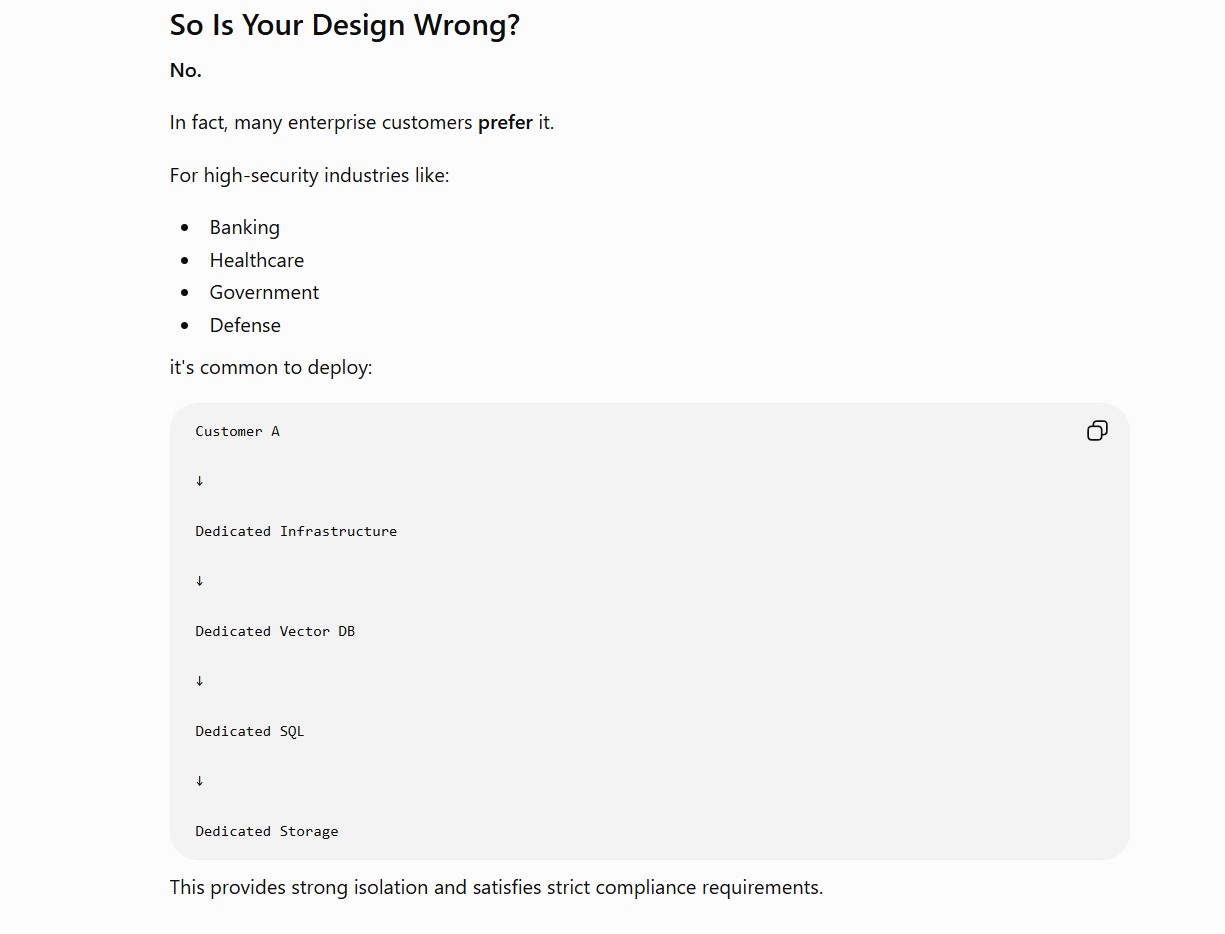Click the arrow below 'Dedicated Infrastructure'
Image resolution: width=1225 pixels, height=934 pixels.
point(199,581)
